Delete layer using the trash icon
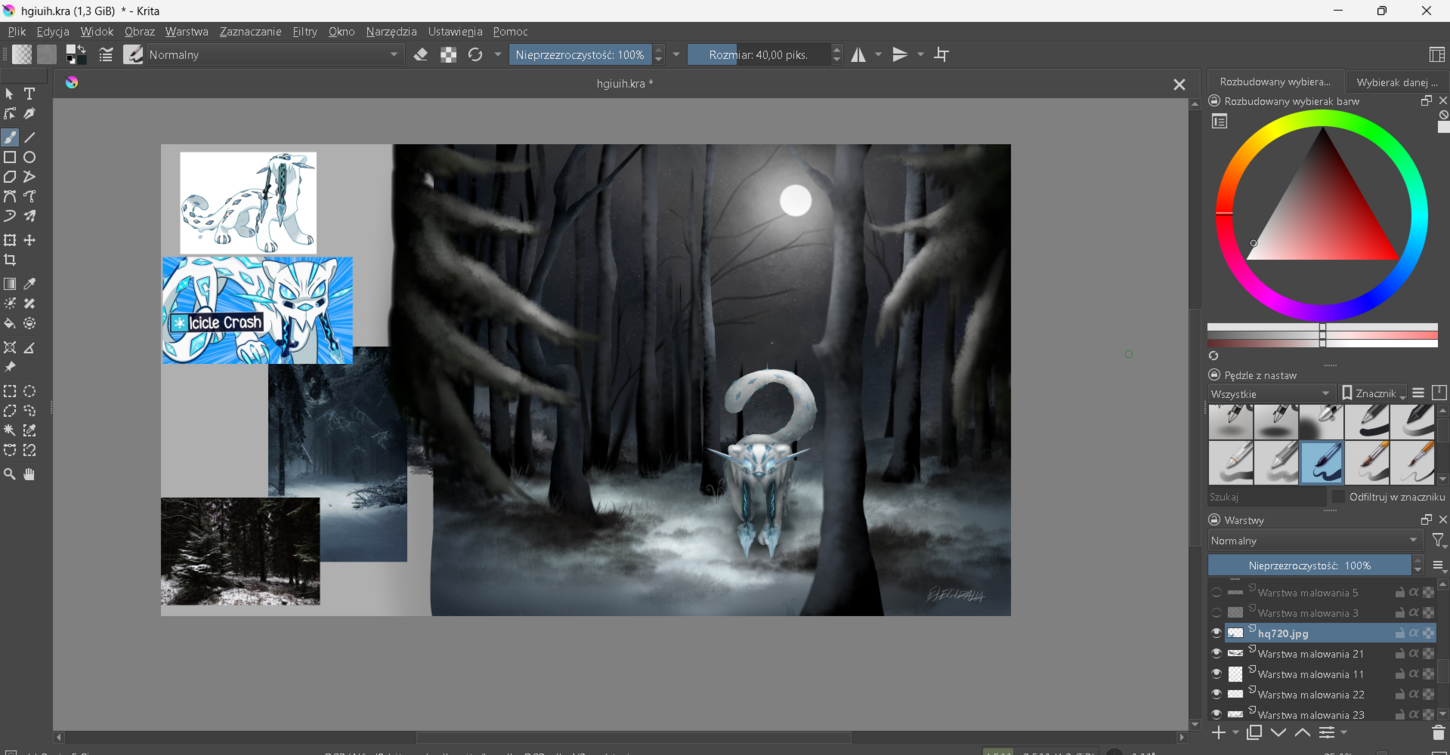 tap(1438, 733)
